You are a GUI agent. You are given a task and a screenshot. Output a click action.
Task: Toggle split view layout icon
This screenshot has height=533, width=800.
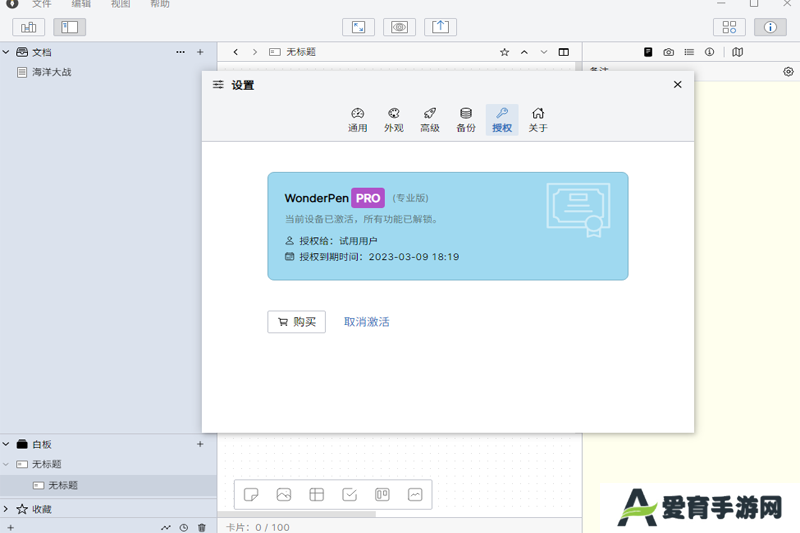[564, 52]
